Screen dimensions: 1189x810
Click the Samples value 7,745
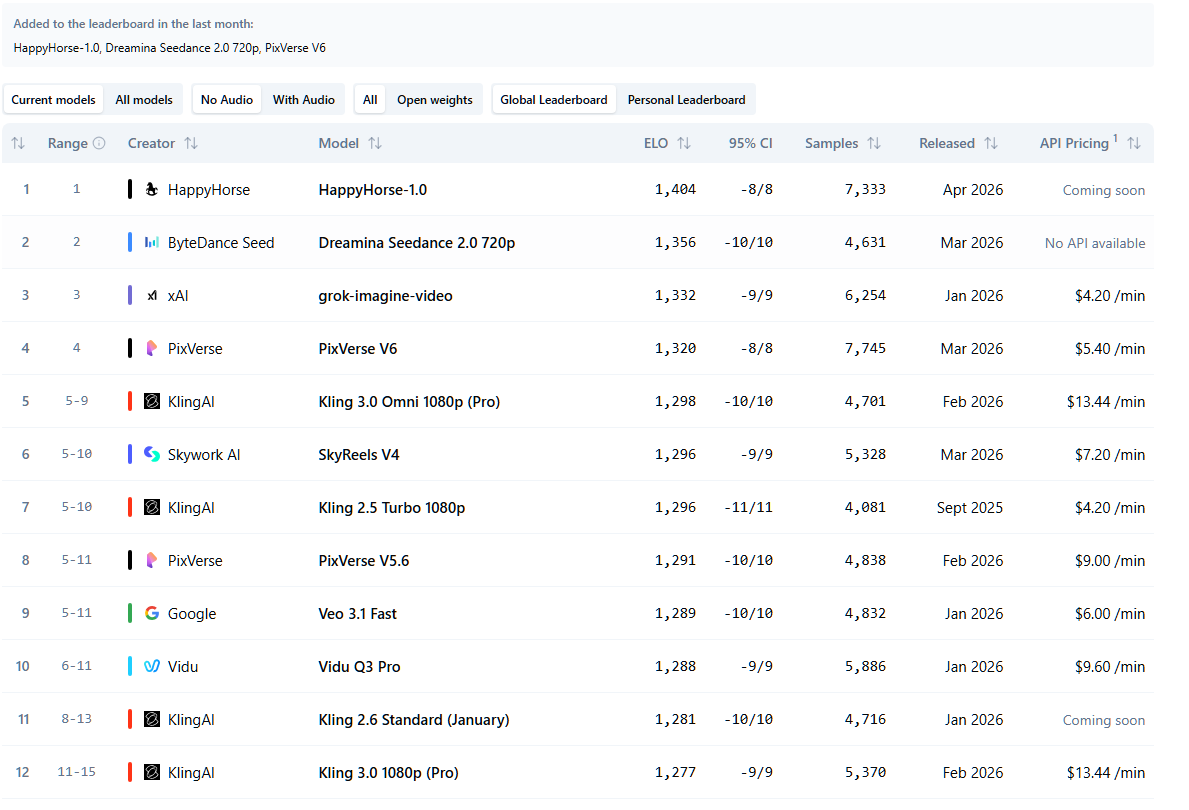click(x=865, y=349)
